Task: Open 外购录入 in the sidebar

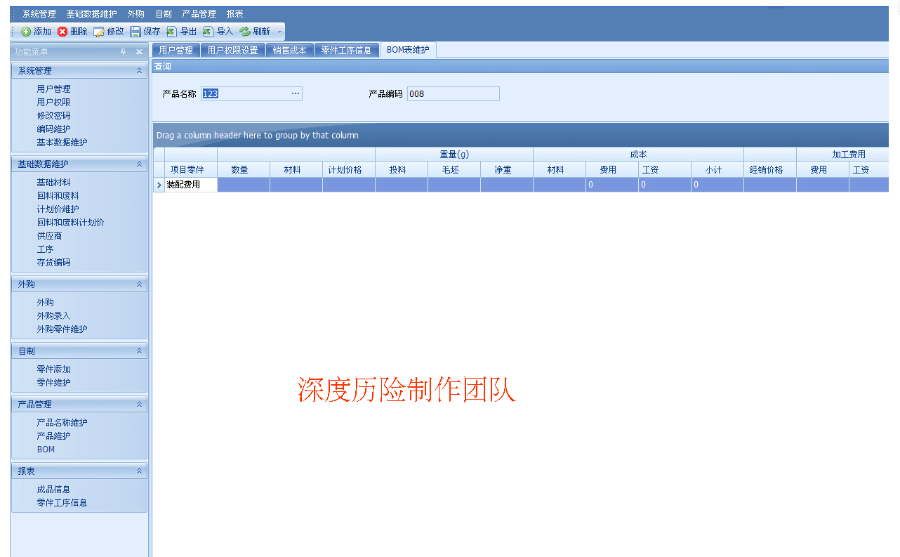Action: [53, 316]
